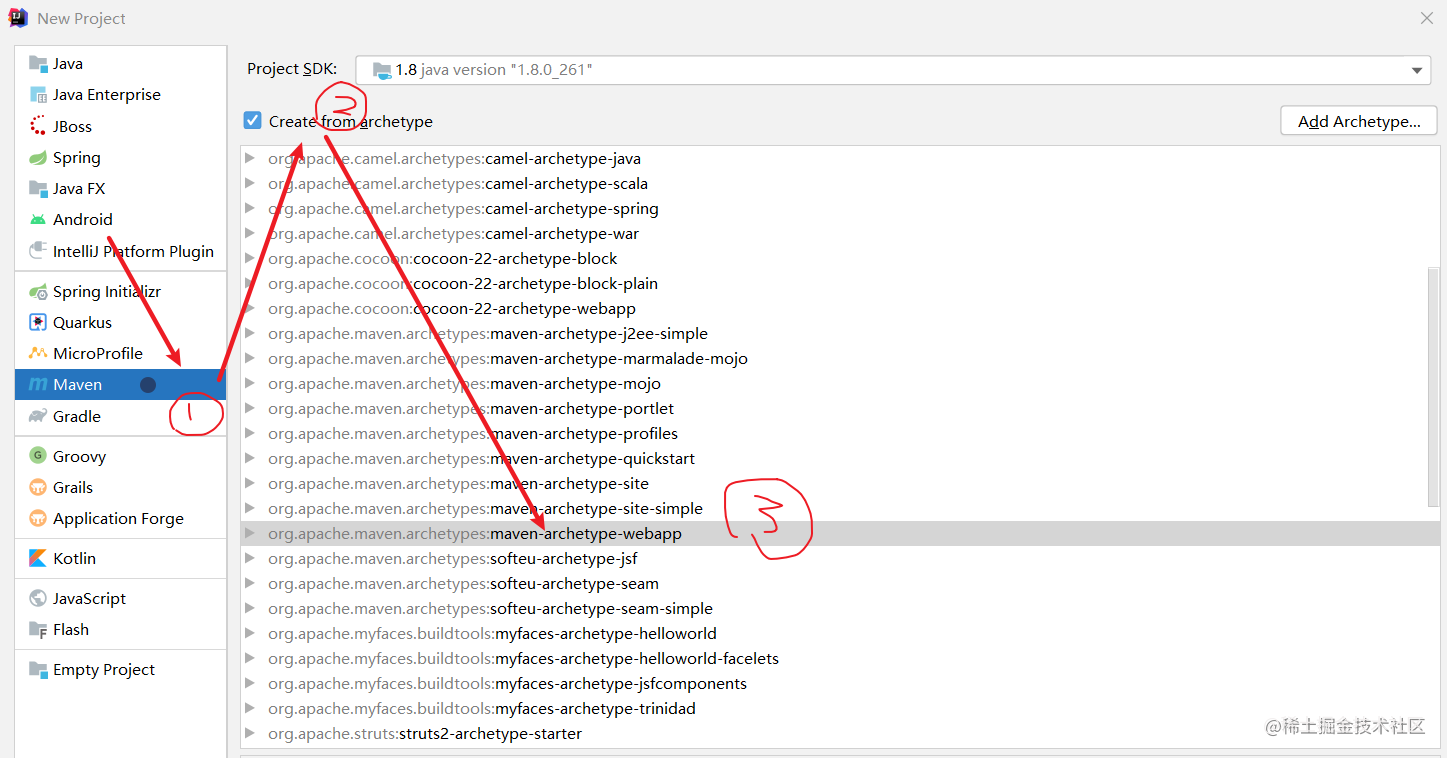The height and width of the screenshot is (758, 1447).
Task: Pick the IntelliJ Platform Plugin icon
Action: tap(38, 251)
